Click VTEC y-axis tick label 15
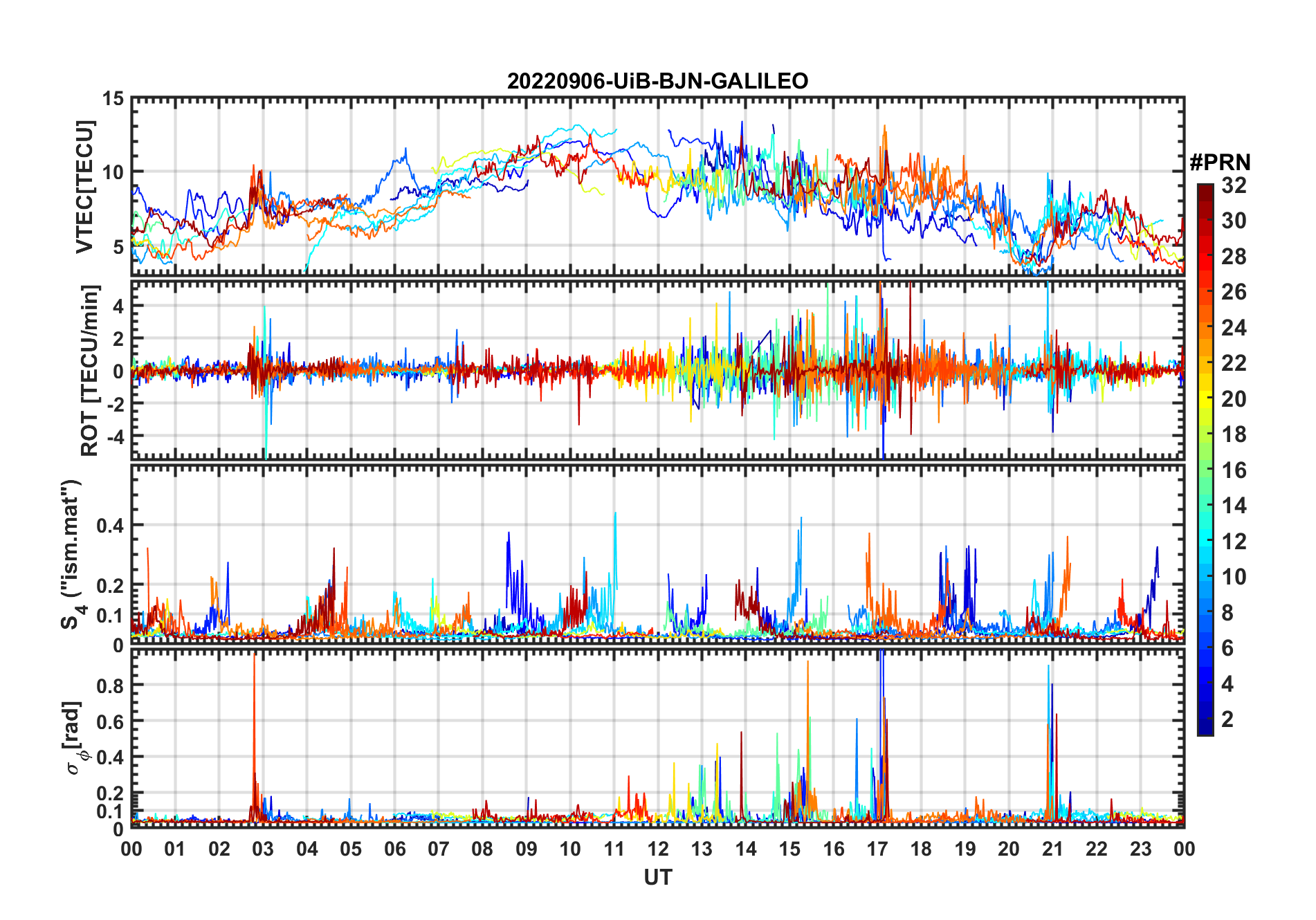This screenshot has height=920, width=1316. click(113, 99)
